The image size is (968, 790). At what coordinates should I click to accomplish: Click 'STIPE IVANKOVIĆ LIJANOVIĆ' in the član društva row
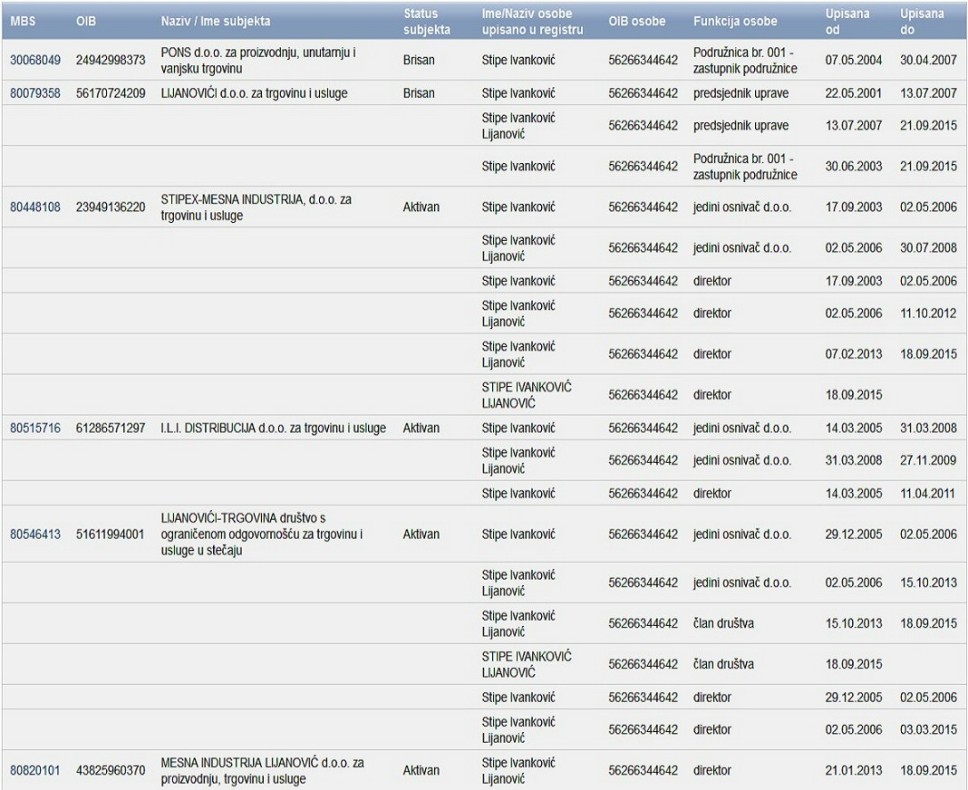click(x=527, y=665)
